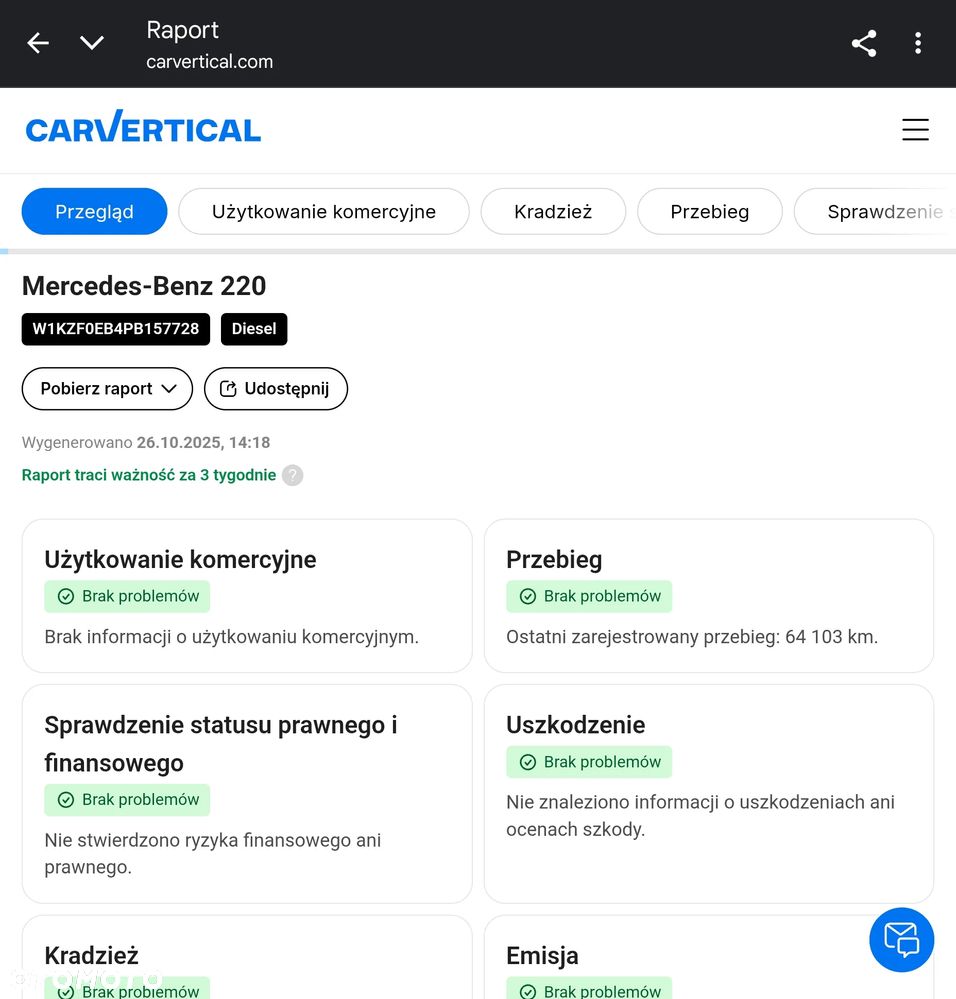
Task: Open the Przebieg summary card
Action: click(x=708, y=596)
